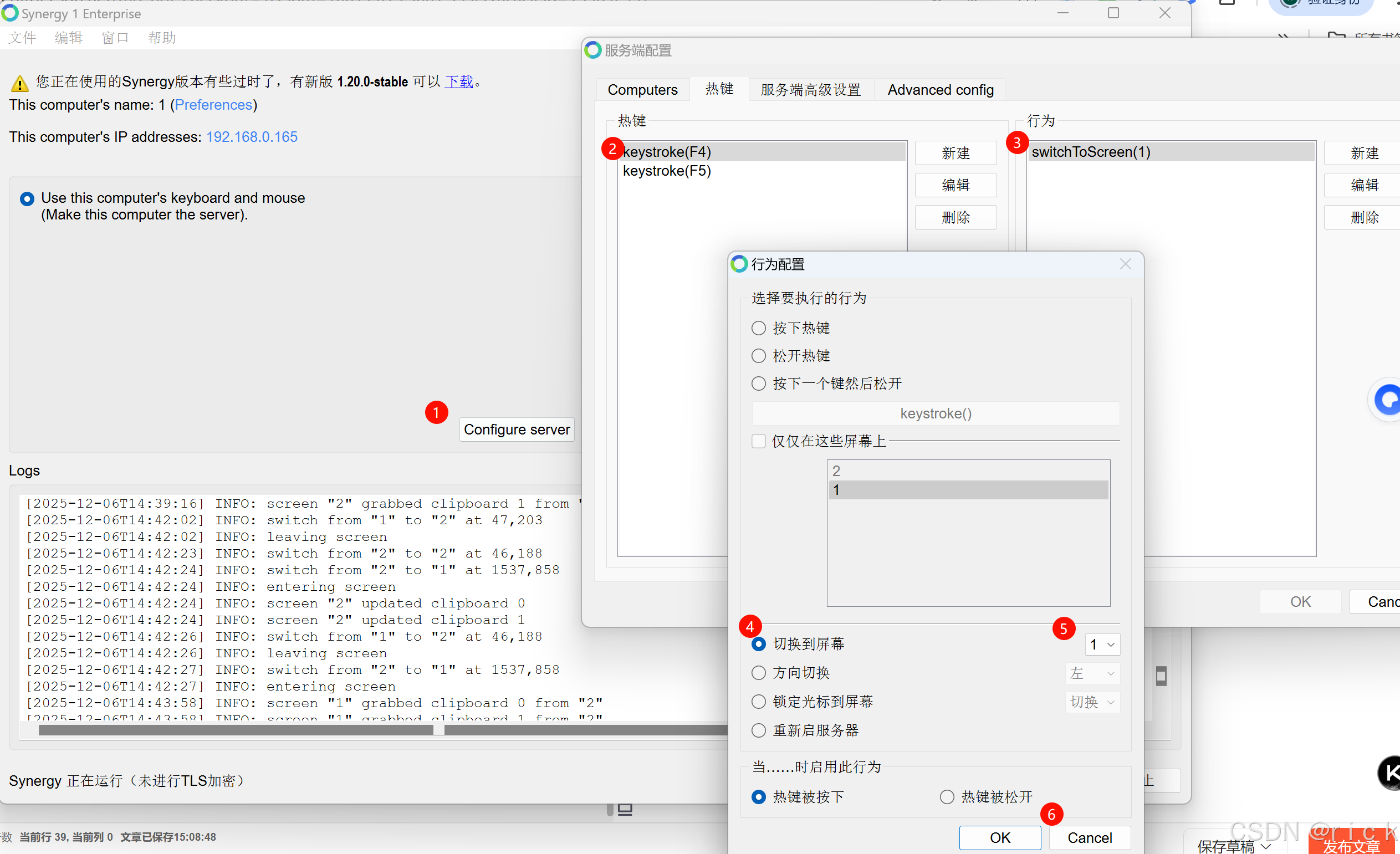The height and width of the screenshot is (854, 1400).
Task: Click the yellow update warning triangle icon
Action: click(19, 84)
